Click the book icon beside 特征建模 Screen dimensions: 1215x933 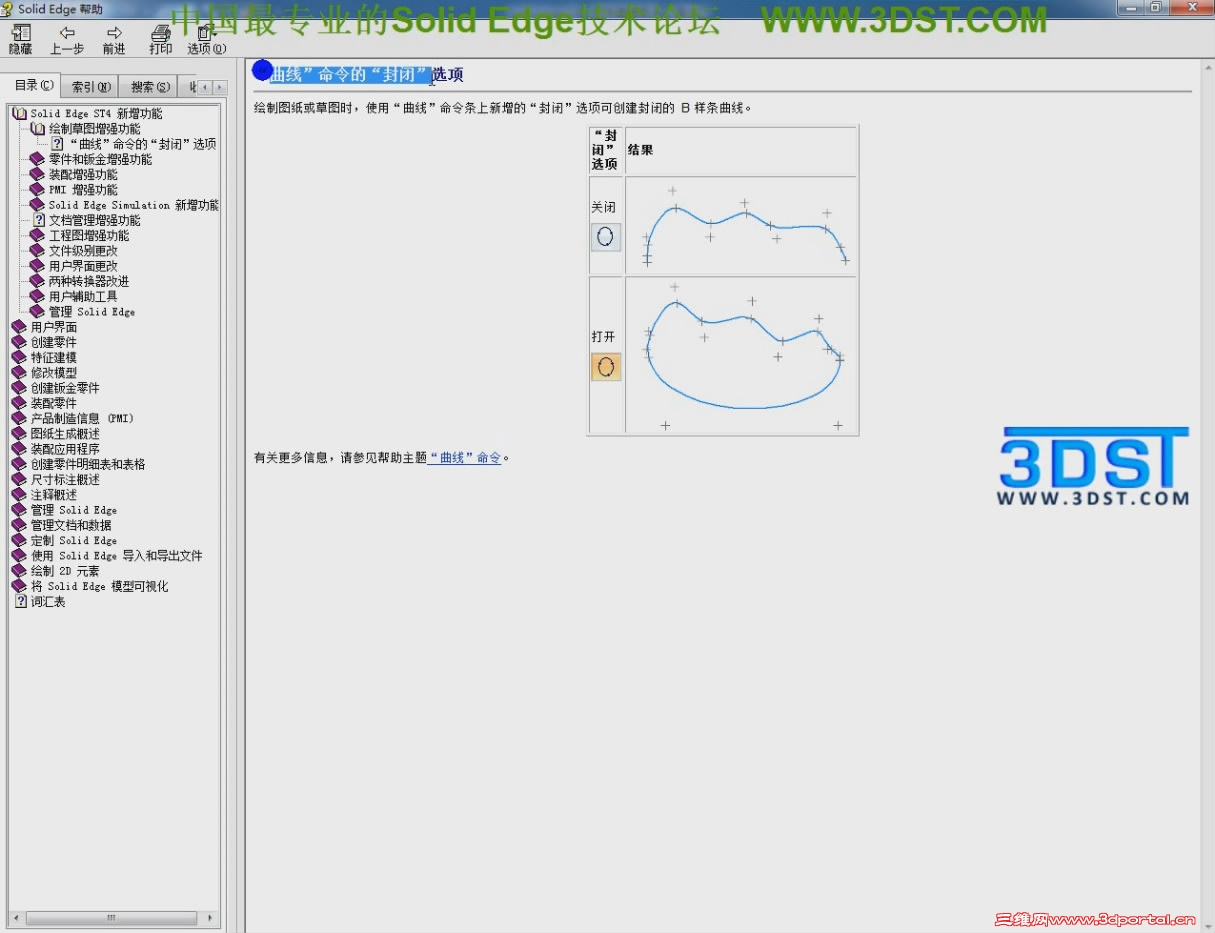(x=19, y=357)
